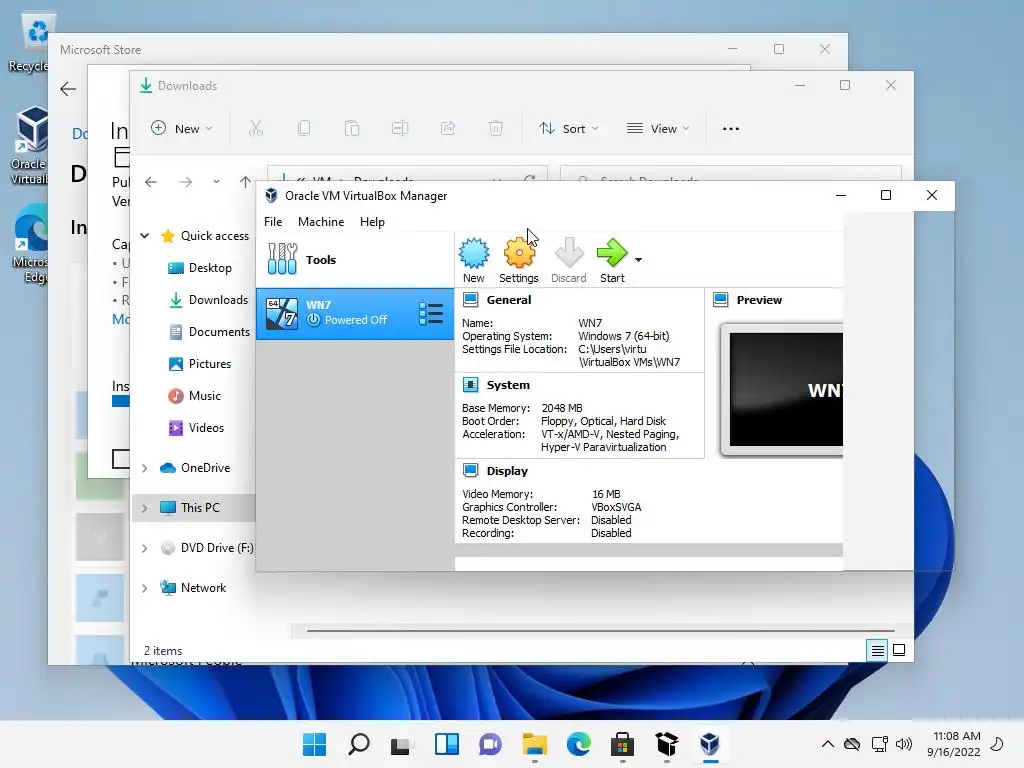Open recent locations chevron in Explorer
The width and height of the screenshot is (1024, 768).
pyautogui.click(x=216, y=182)
